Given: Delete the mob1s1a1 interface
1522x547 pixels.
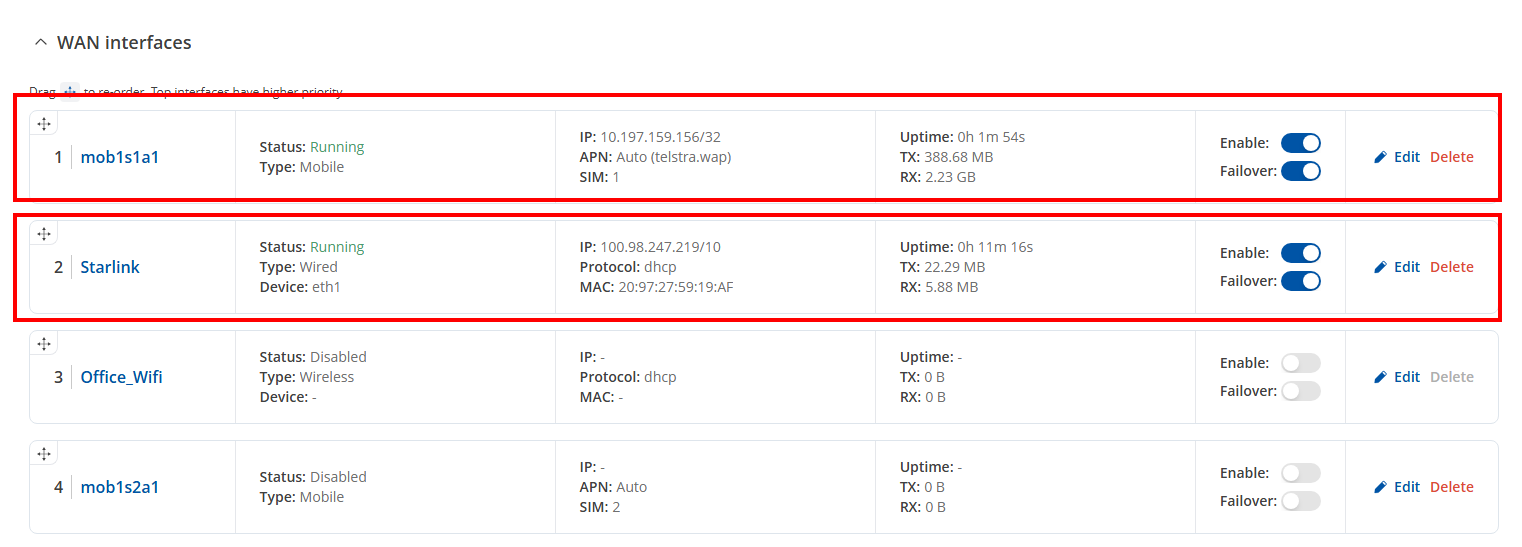Looking at the screenshot, I should [x=1451, y=157].
